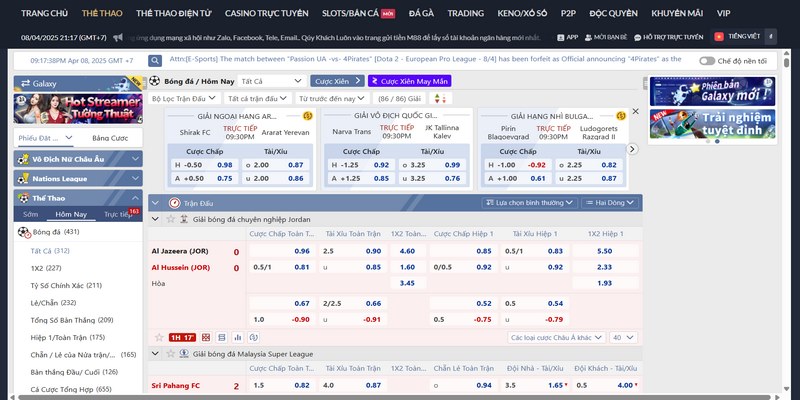
Task: Open THỂ THAO ĐIỆN TỬ menu
Action: coord(173,13)
